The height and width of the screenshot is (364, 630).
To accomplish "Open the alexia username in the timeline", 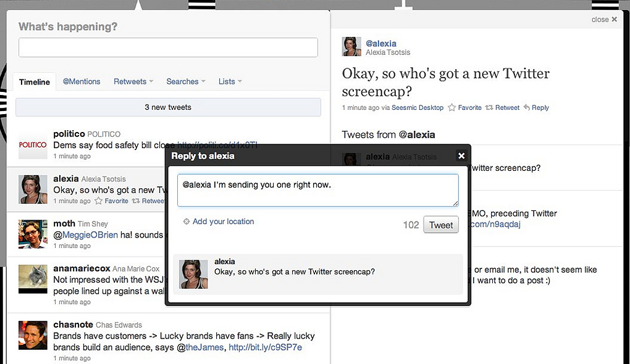I will click(66, 179).
